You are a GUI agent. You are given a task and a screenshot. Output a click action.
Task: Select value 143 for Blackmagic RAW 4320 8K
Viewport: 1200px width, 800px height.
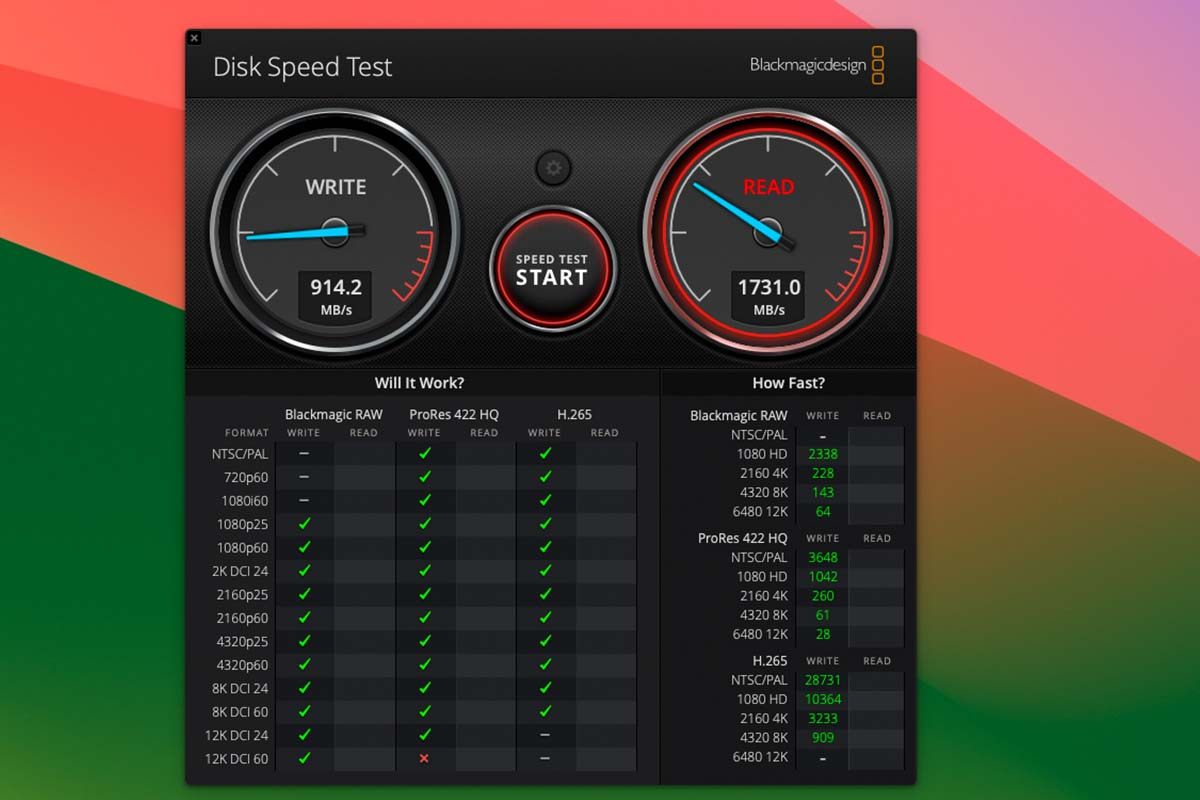823,492
